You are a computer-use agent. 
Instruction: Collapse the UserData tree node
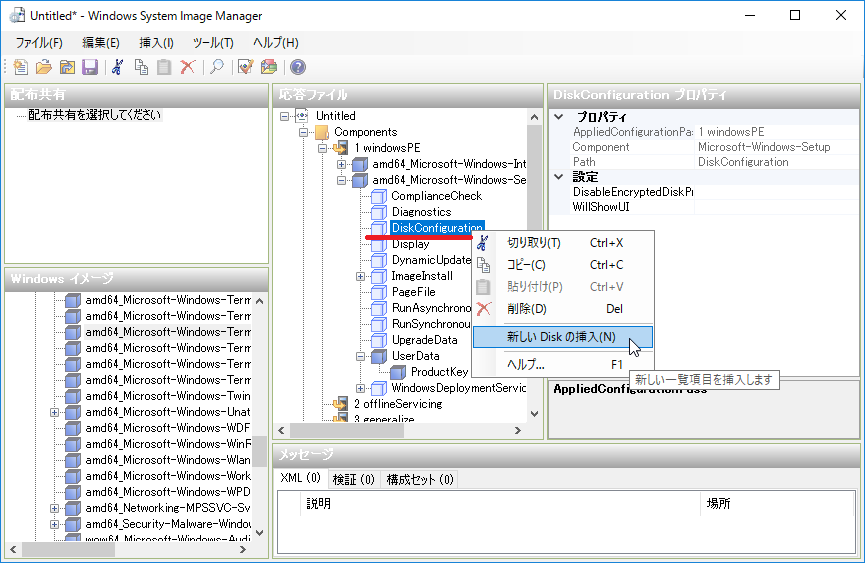pos(361,356)
